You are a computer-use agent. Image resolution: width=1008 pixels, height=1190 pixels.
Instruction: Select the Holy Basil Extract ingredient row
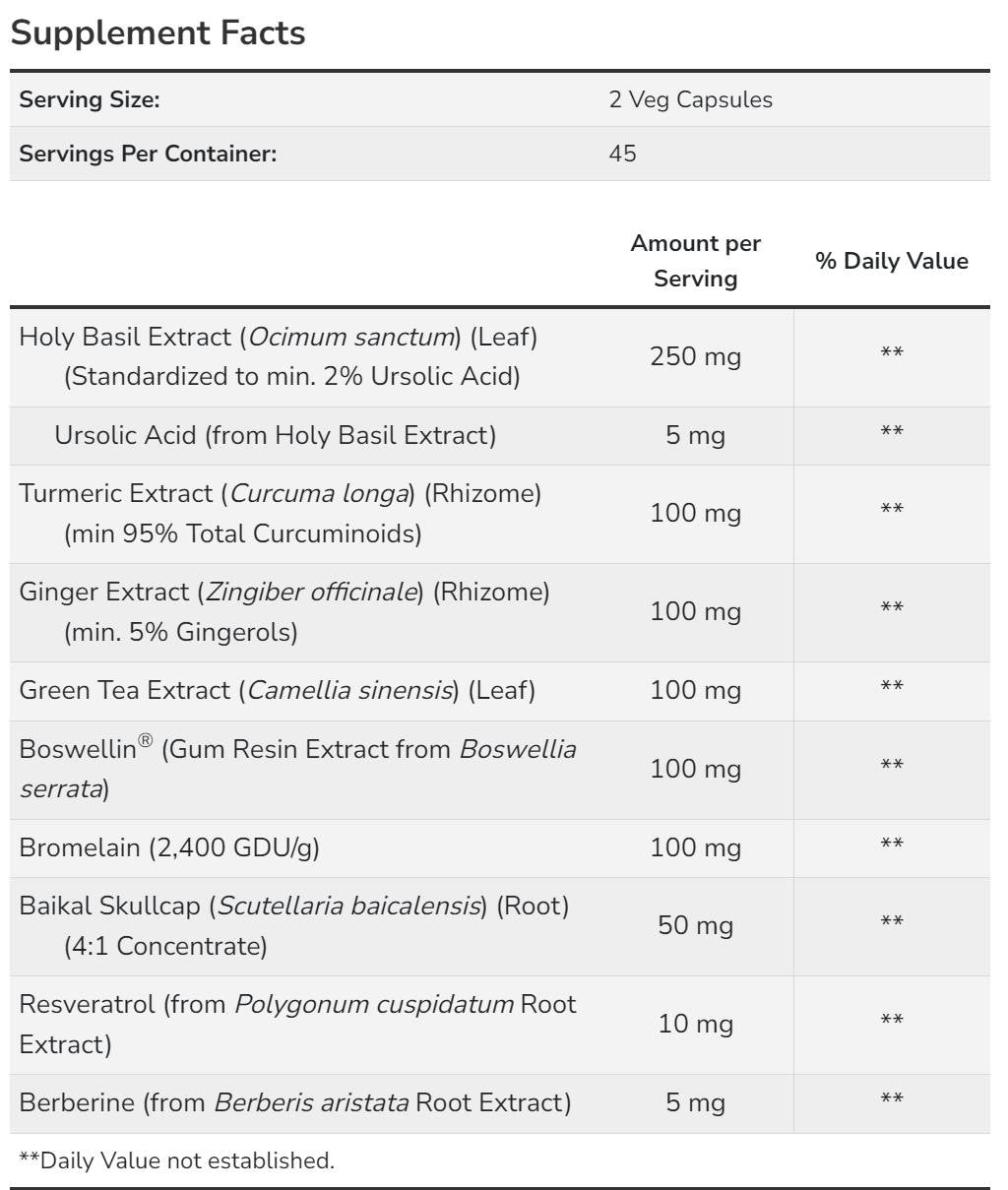[279, 356]
